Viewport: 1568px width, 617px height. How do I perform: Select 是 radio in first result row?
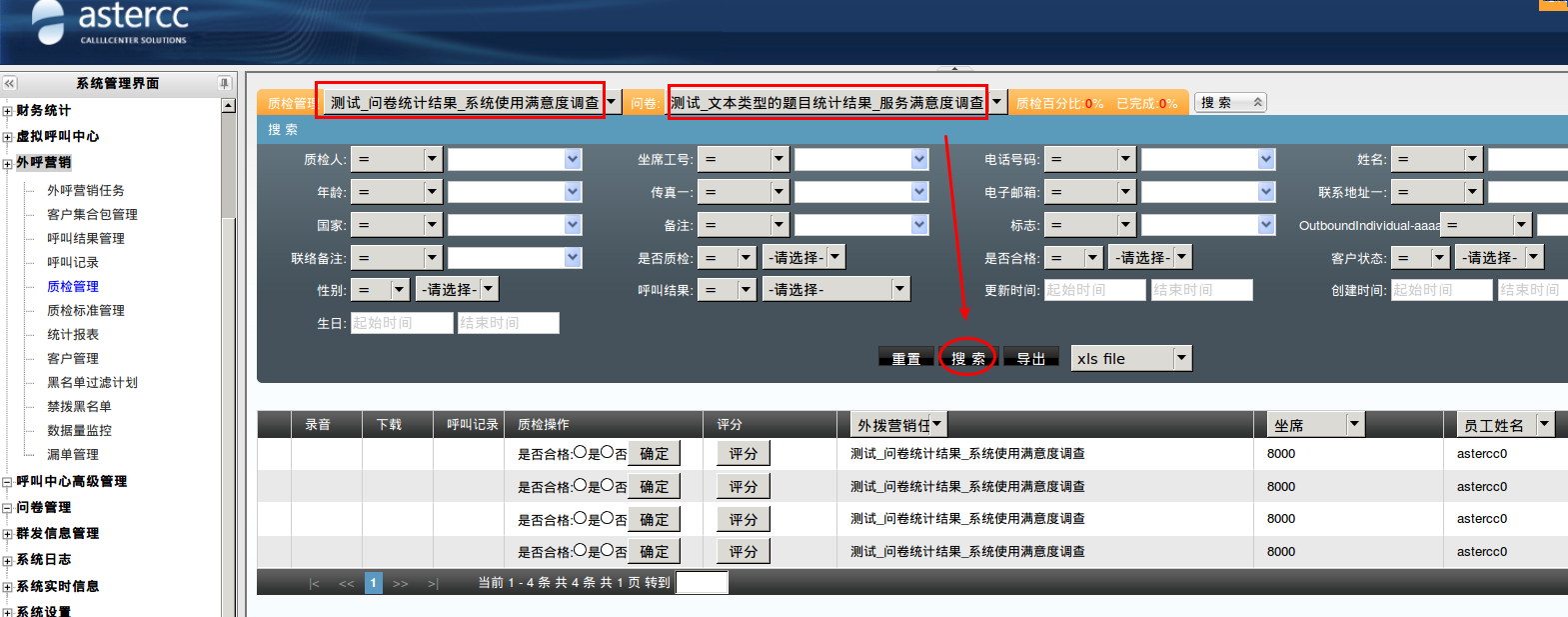coord(580,453)
